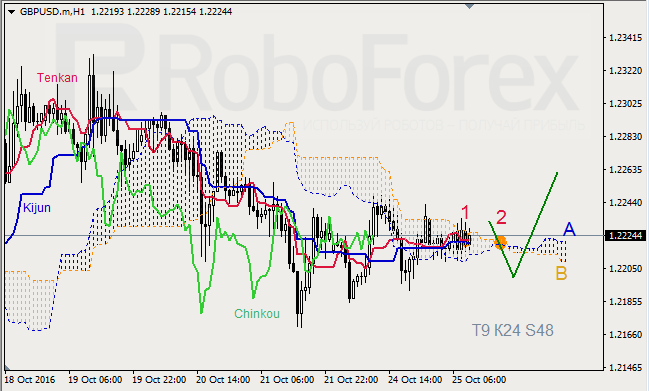Select the T9 K24 S48 text label

click(513, 330)
